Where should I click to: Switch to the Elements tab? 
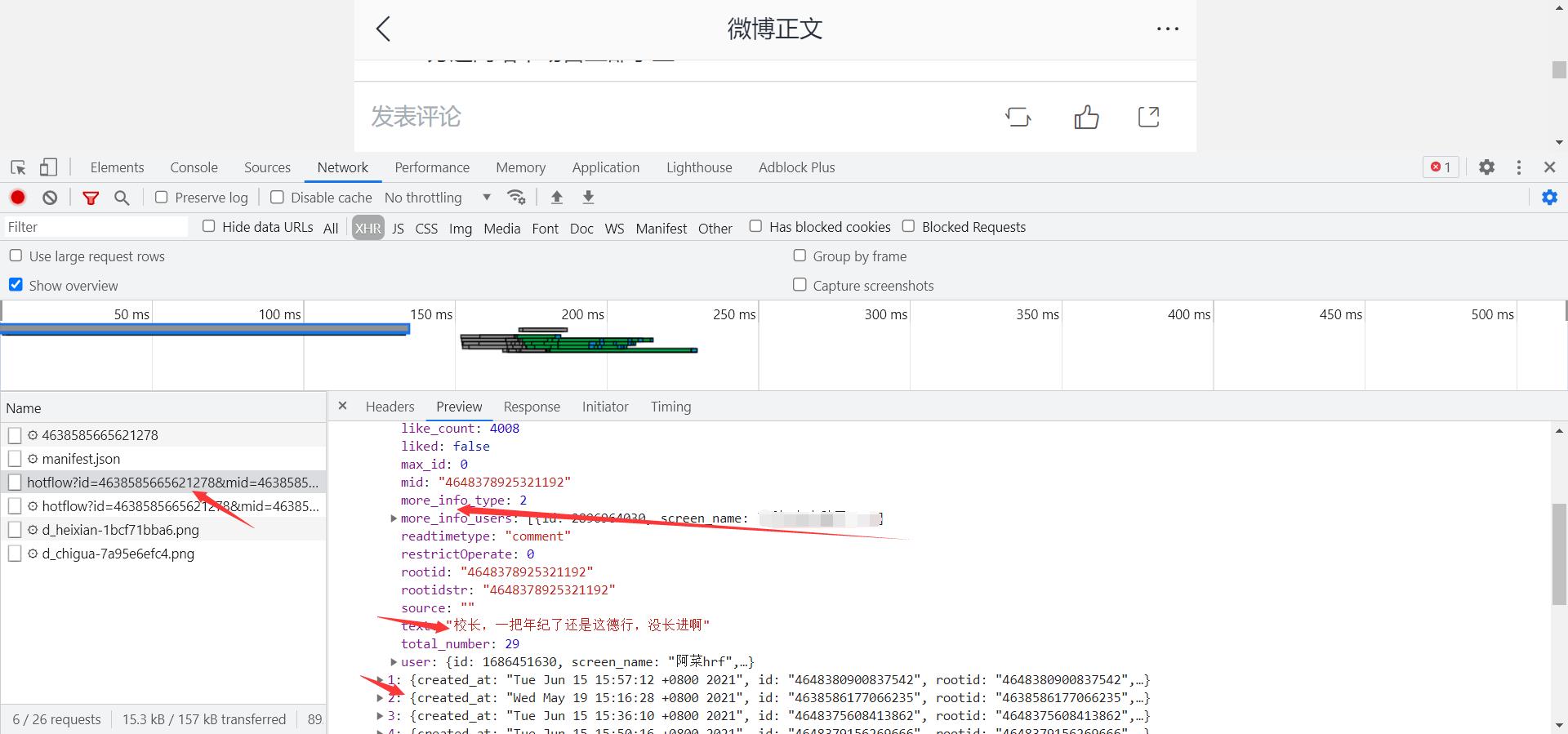(x=117, y=167)
